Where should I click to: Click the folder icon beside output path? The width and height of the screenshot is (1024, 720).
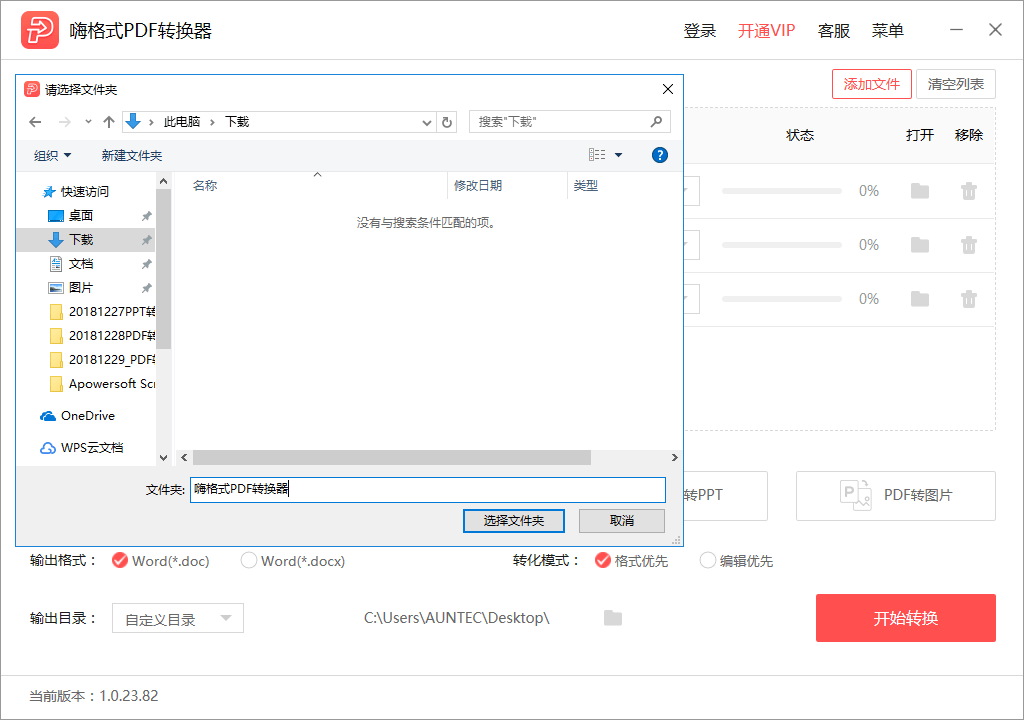click(613, 617)
